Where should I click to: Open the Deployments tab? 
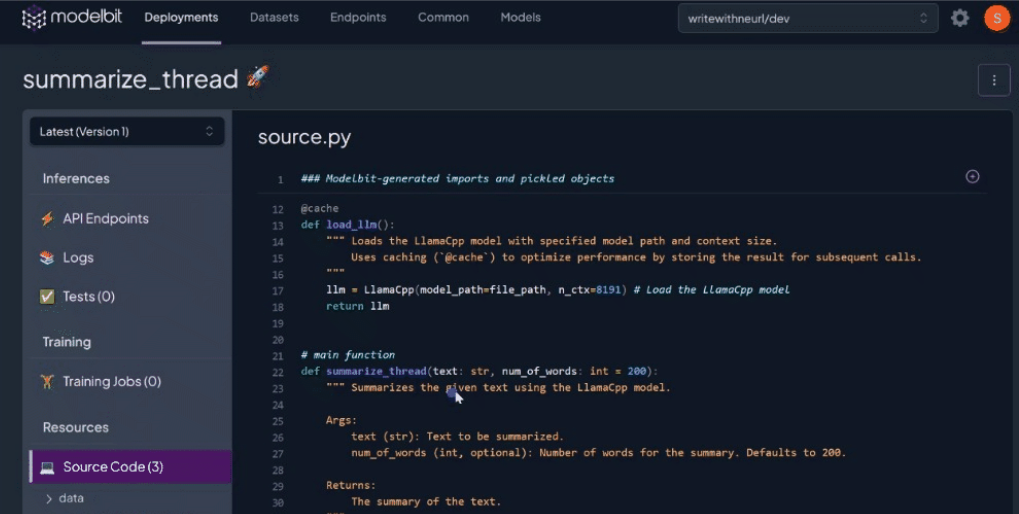[181, 18]
